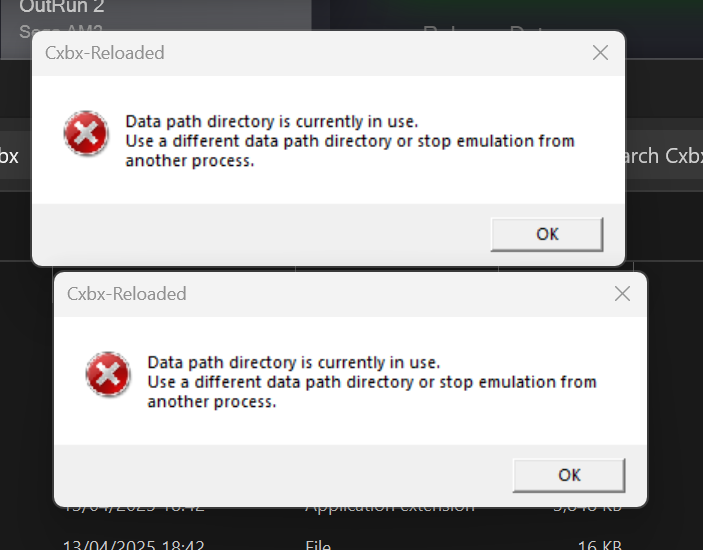Click the 'File' type cell in bottom row

318,545
